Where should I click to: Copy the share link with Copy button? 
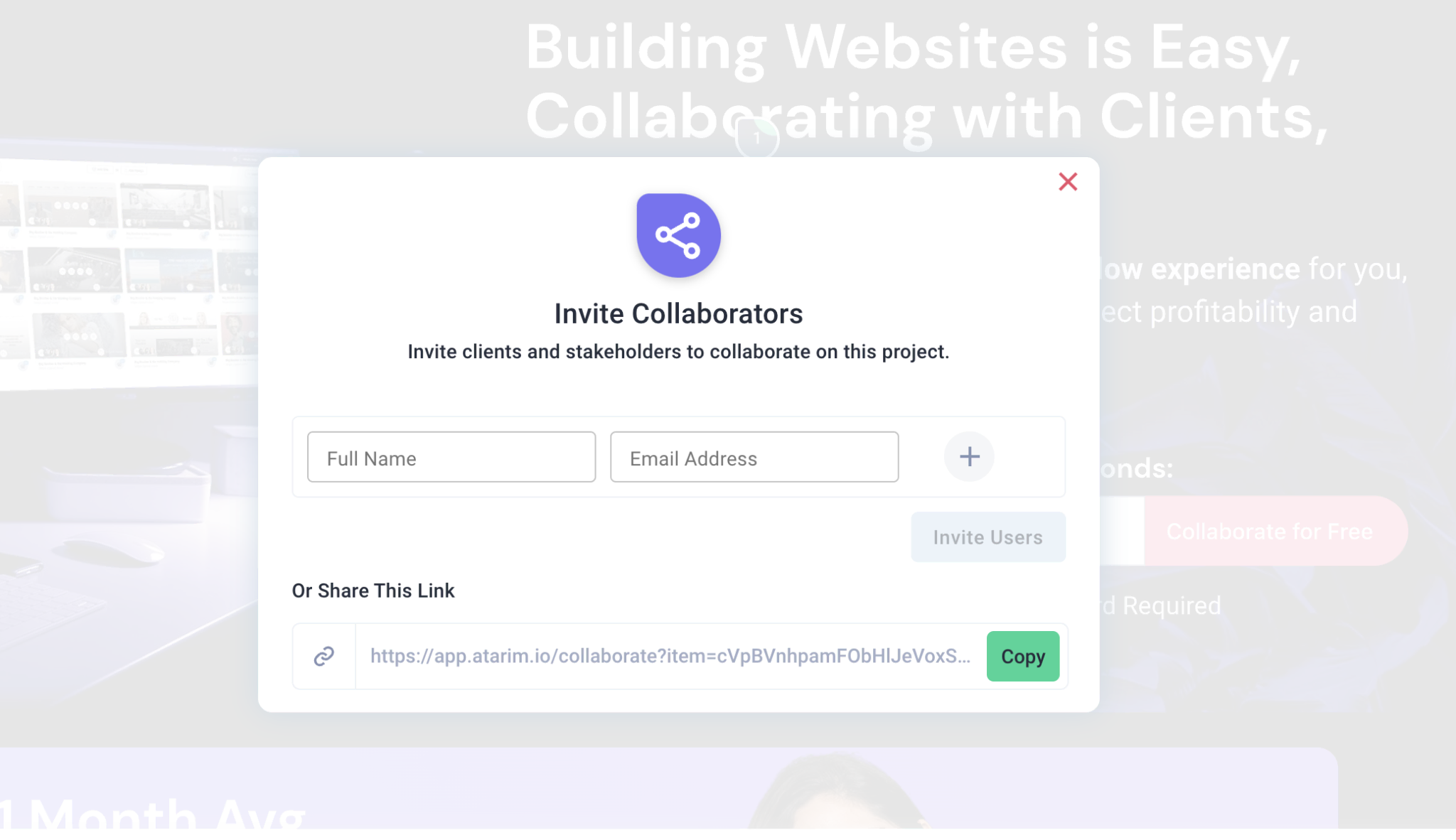[1022, 656]
